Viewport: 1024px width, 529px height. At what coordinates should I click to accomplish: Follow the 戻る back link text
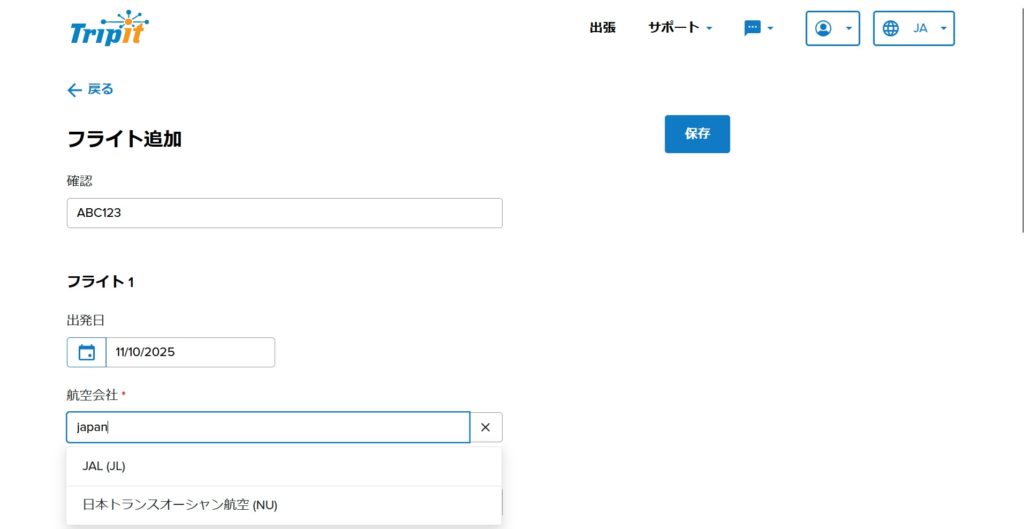100,90
